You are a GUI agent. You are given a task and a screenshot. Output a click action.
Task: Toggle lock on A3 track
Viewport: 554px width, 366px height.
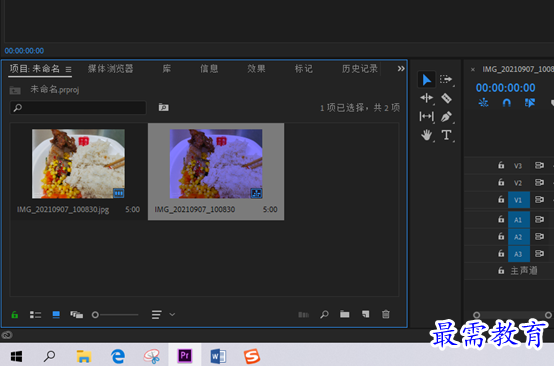(501, 254)
